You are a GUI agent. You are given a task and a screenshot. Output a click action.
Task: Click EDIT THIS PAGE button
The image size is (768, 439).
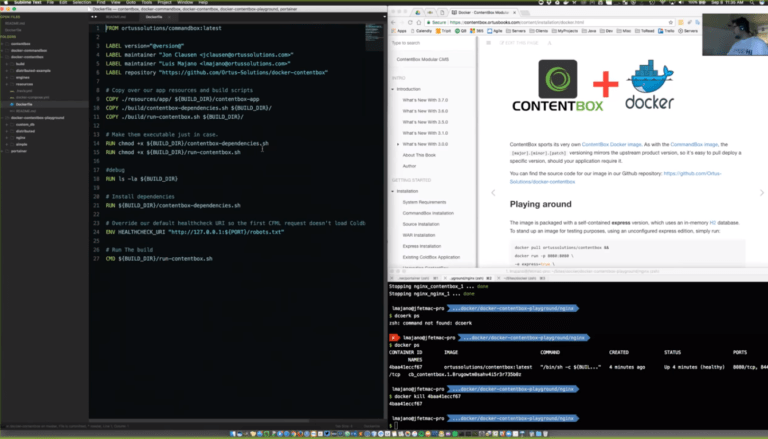coord(519,43)
